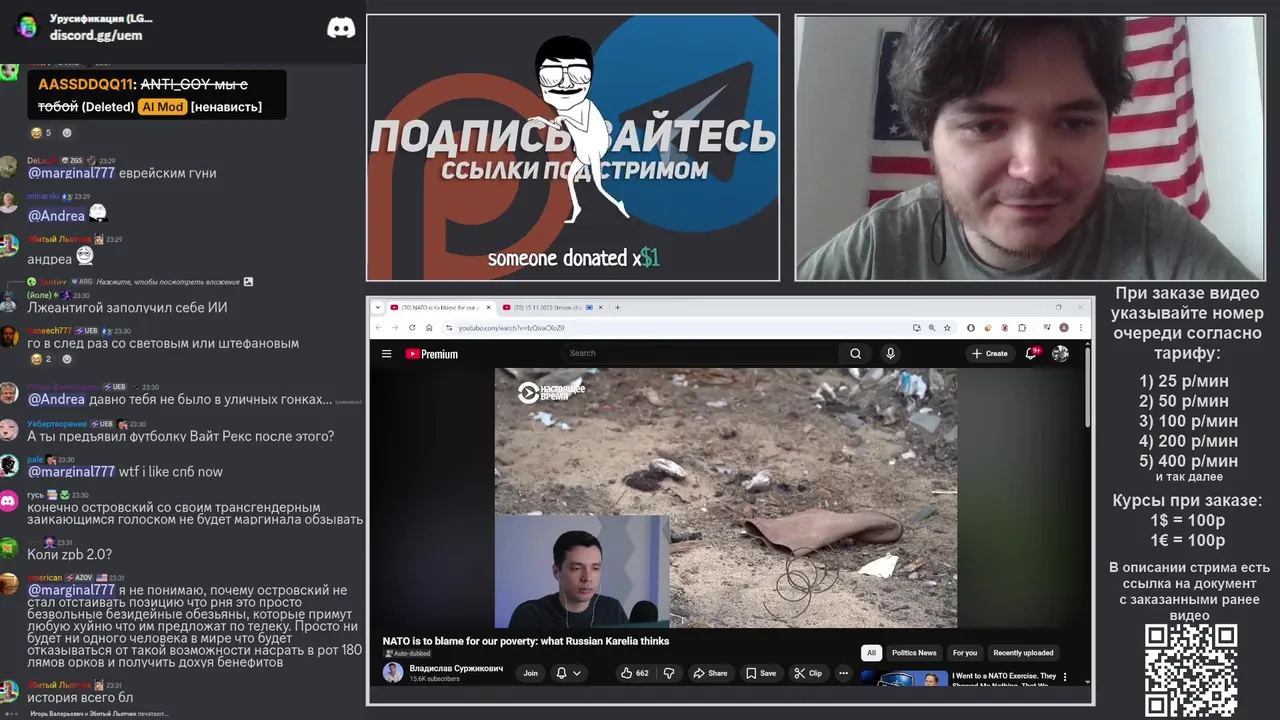This screenshot has width=1280, height=720.
Task: Click the QR code in the overlay
Action: tap(1191, 671)
